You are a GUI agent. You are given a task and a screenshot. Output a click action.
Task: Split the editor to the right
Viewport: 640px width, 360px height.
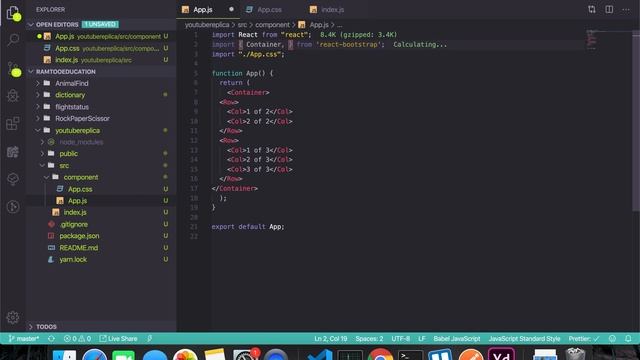coord(609,9)
